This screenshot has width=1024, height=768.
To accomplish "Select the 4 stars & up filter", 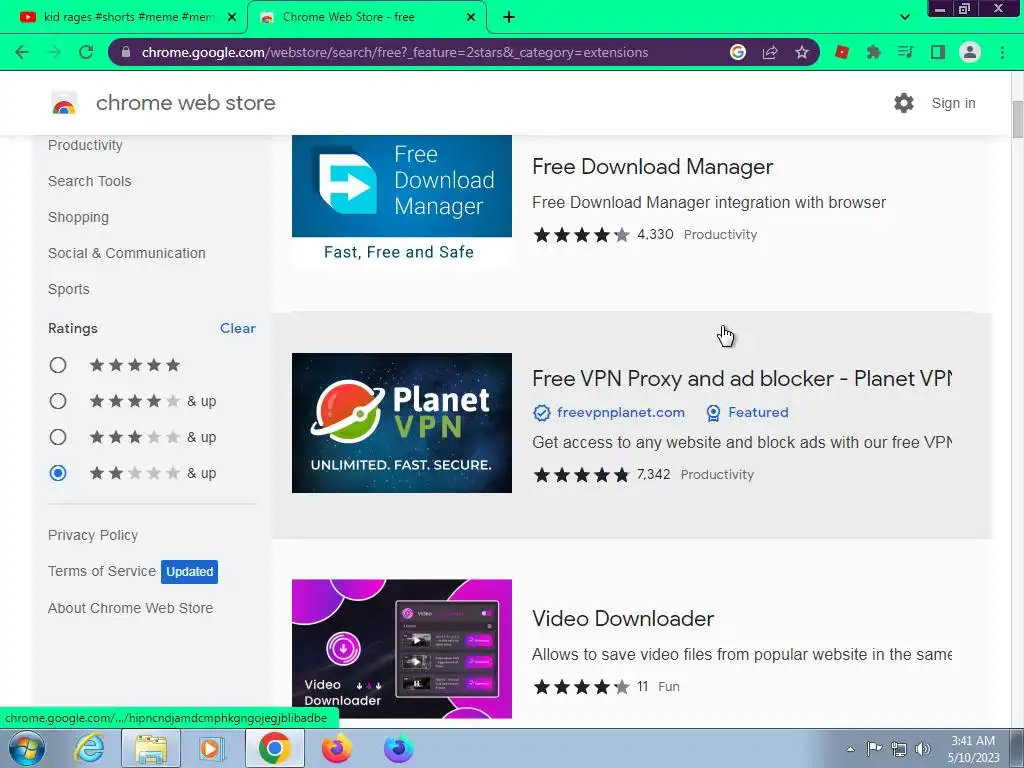I will click(x=58, y=401).
